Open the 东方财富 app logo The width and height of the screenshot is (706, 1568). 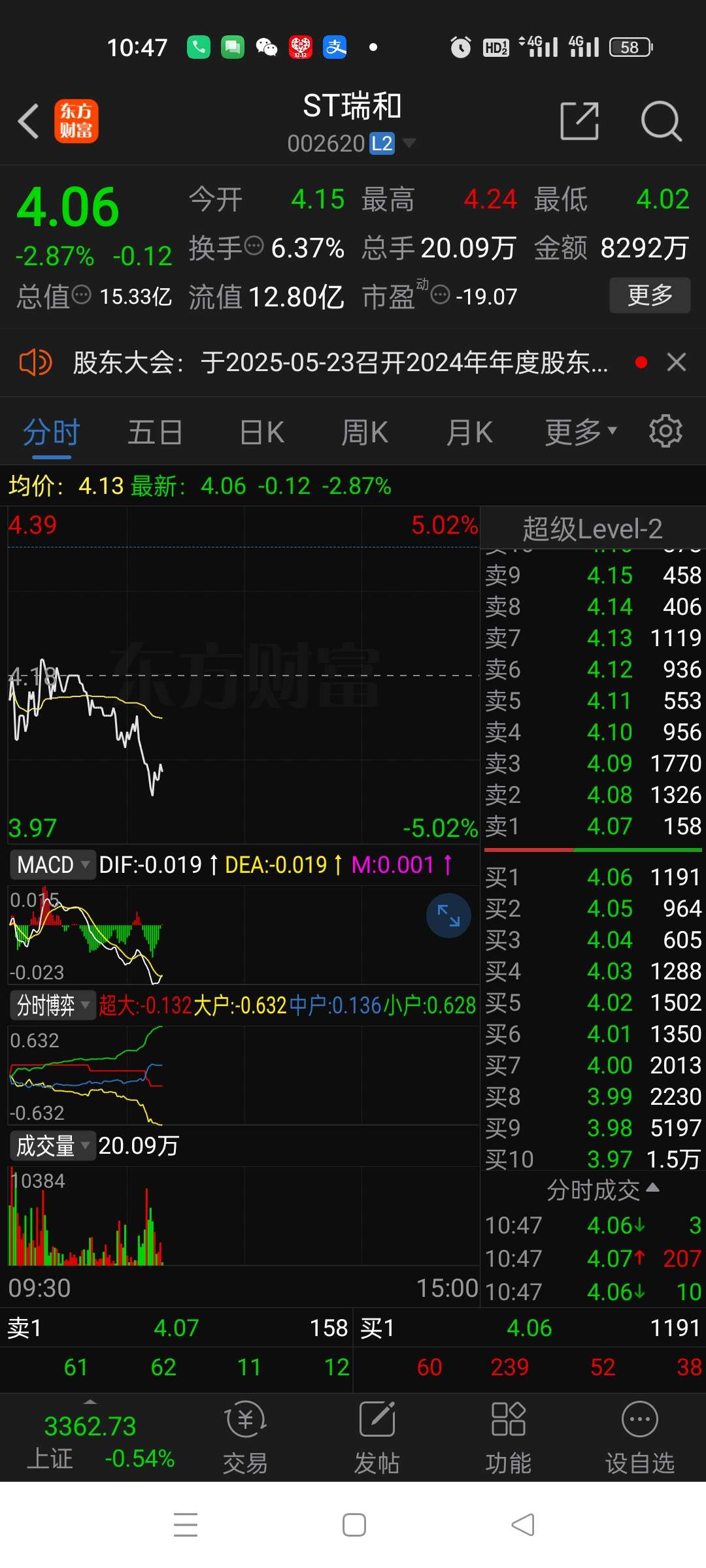(x=76, y=121)
